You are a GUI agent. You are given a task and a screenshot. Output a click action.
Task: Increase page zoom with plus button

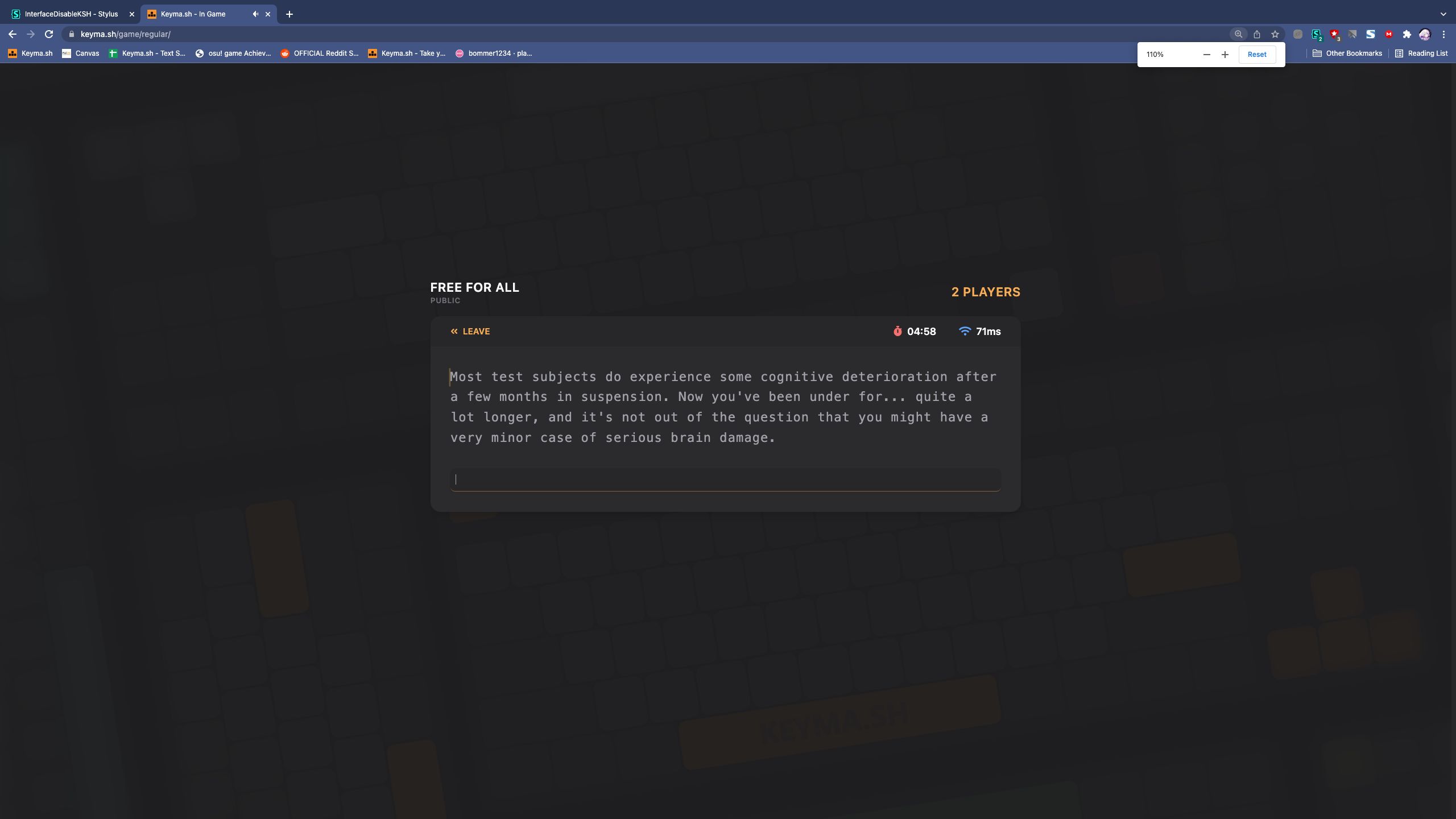click(1225, 55)
